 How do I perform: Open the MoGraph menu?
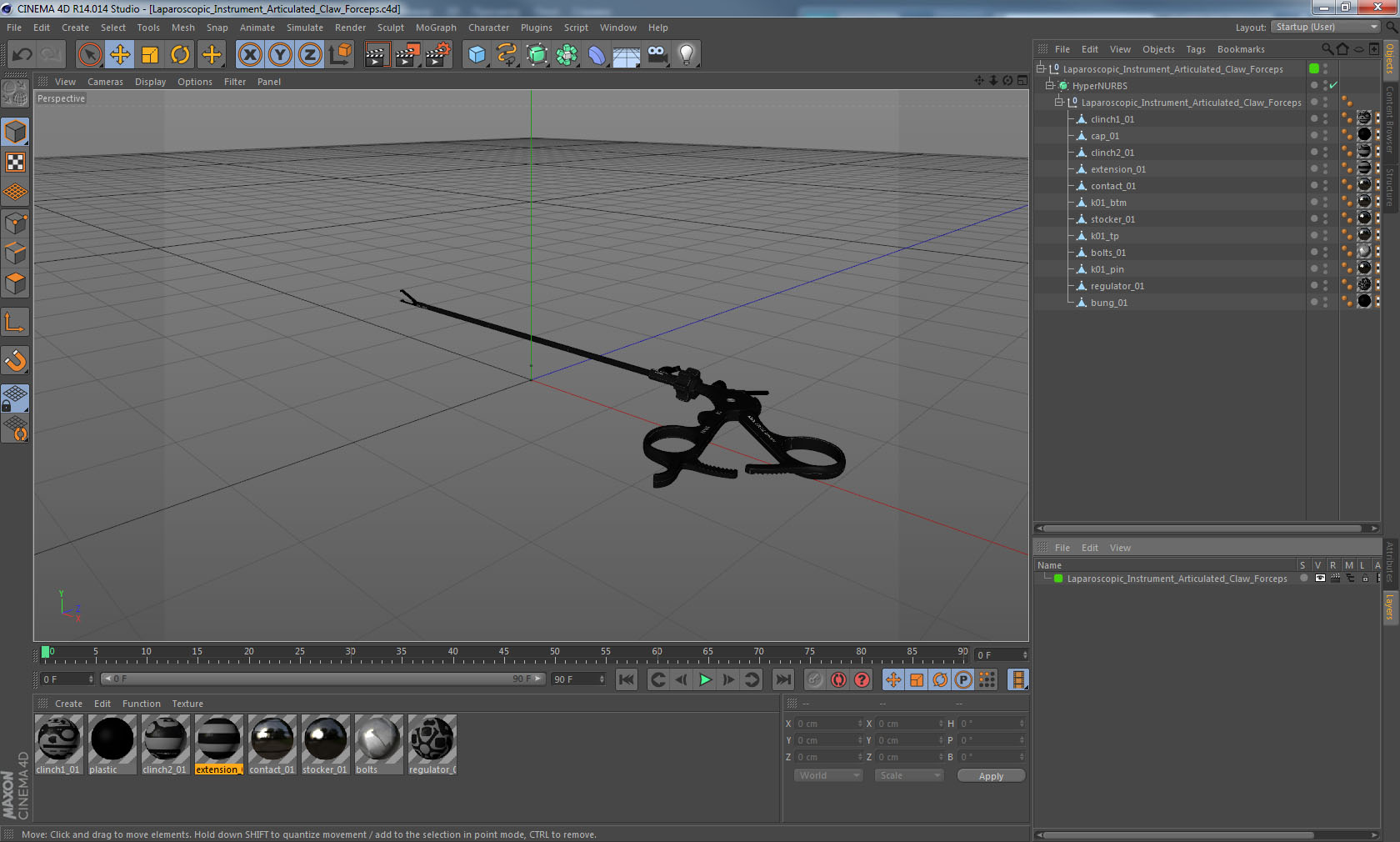tap(436, 28)
